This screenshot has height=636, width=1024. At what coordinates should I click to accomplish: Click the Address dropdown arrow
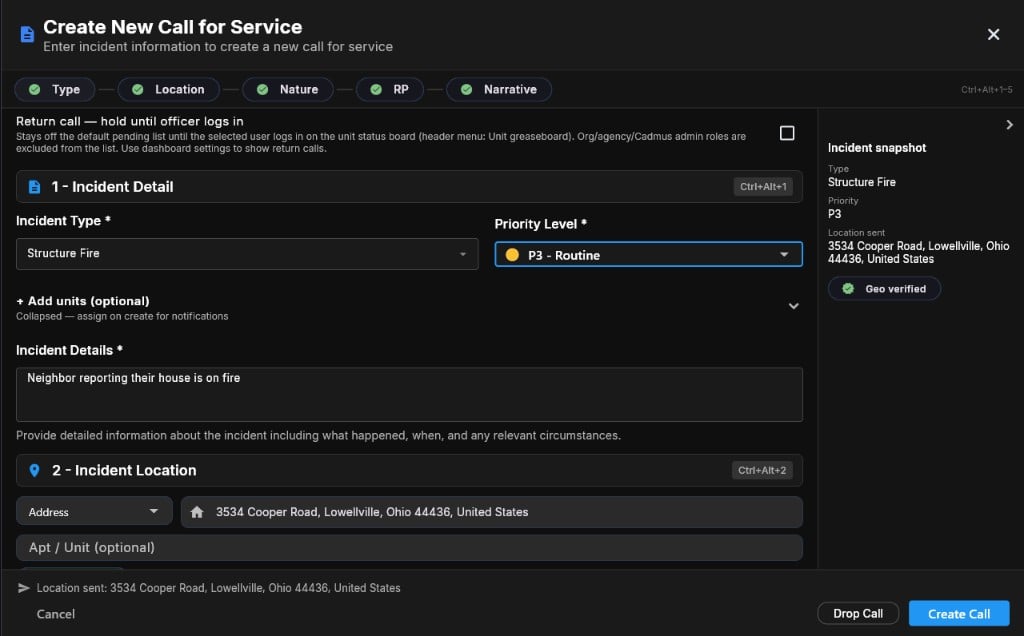tap(153, 511)
